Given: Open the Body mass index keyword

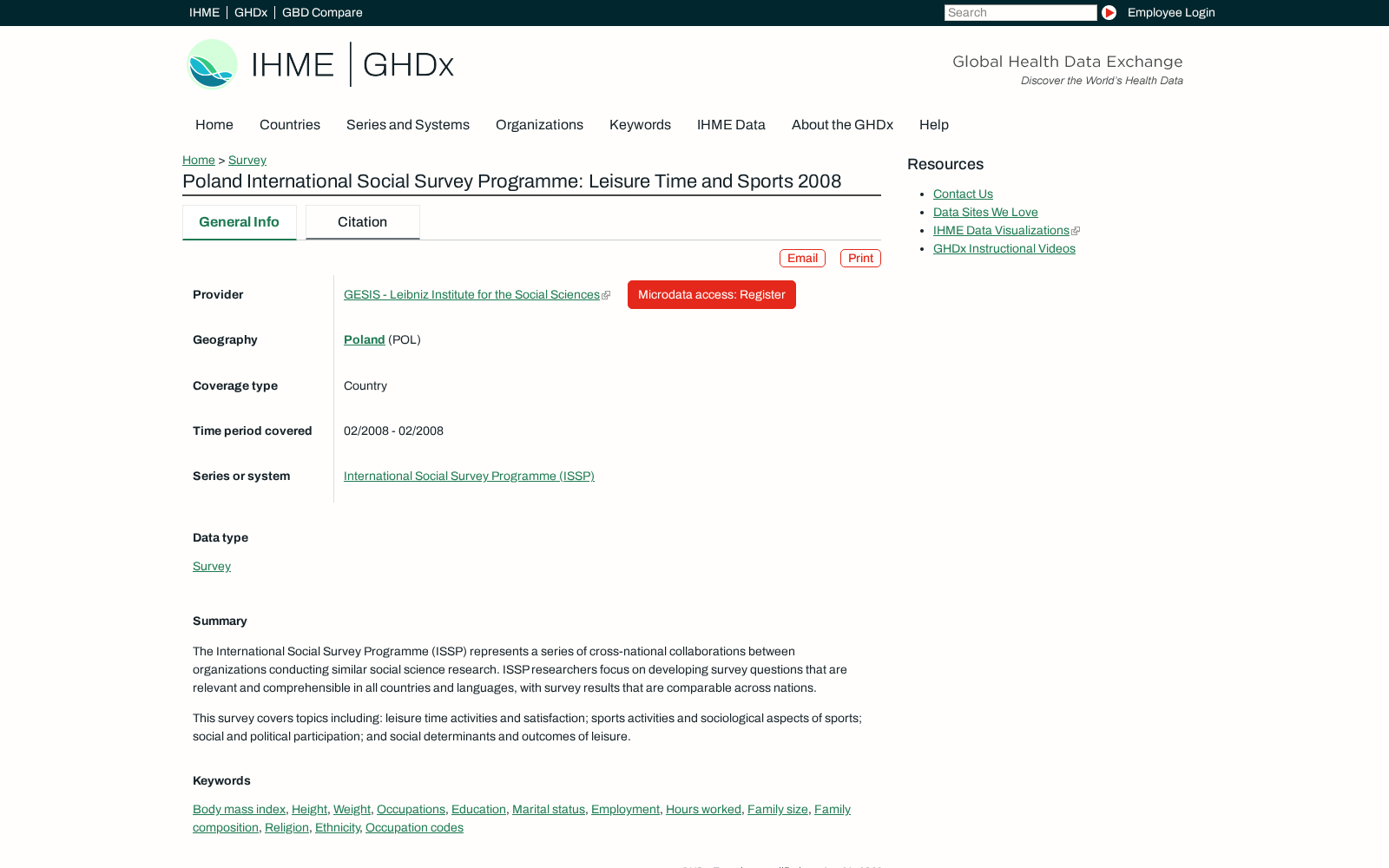Looking at the screenshot, I should coord(239,810).
